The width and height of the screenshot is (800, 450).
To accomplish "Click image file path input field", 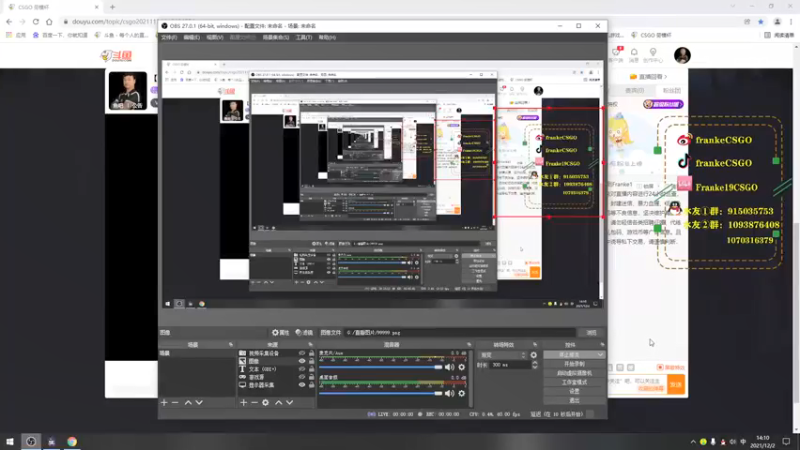I will coord(461,333).
